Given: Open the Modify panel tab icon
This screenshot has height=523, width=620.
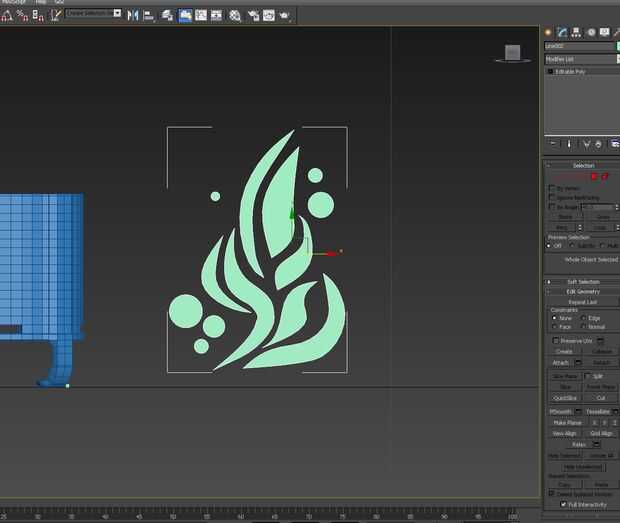Looking at the screenshot, I should click(x=562, y=32).
